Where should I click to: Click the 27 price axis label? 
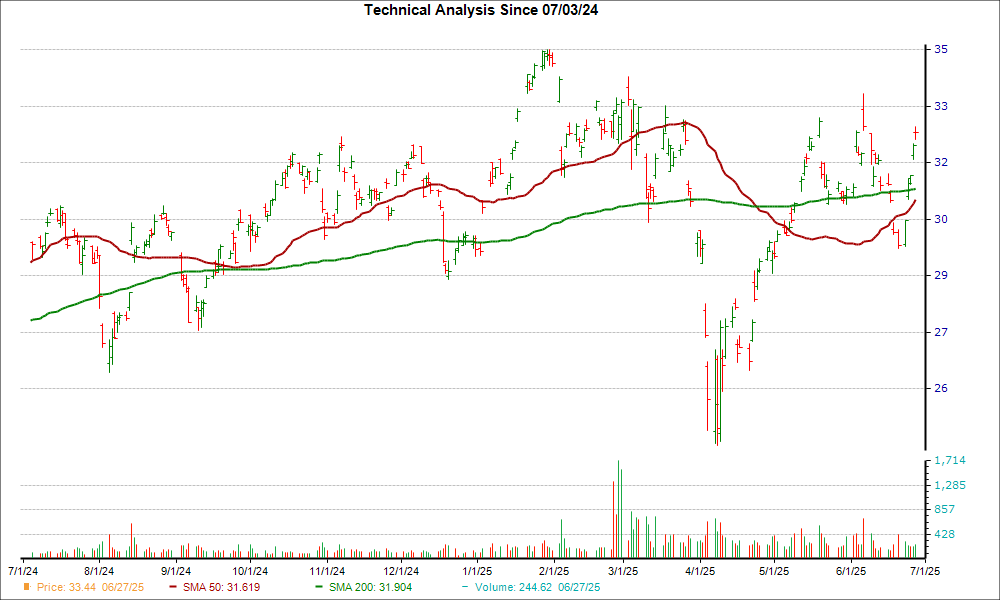941,332
